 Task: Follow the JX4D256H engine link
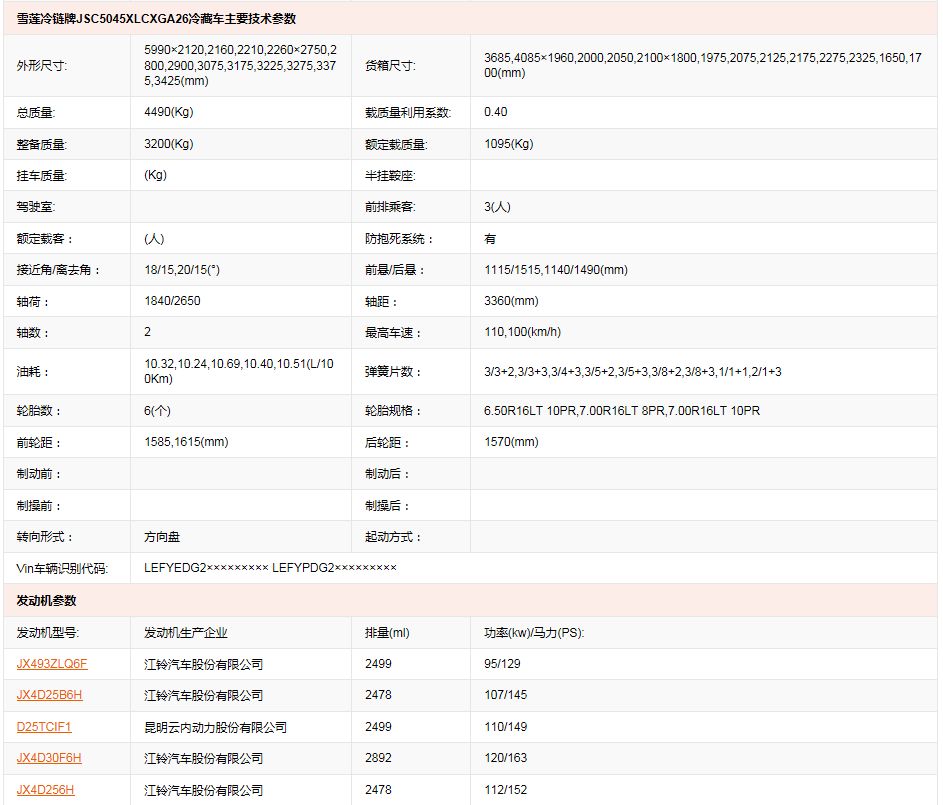click(x=45, y=790)
